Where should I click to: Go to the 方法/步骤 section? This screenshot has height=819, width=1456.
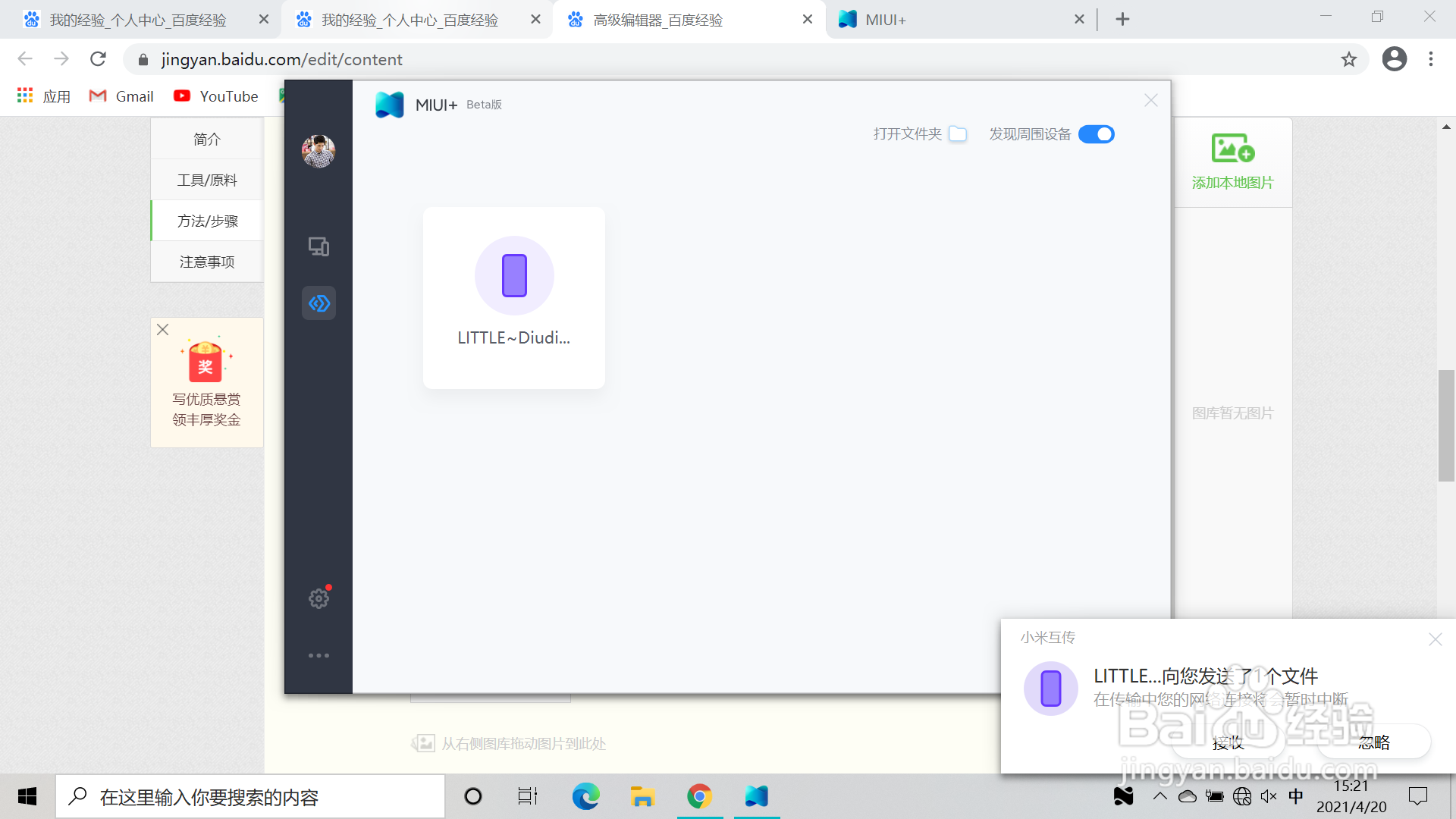[207, 221]
